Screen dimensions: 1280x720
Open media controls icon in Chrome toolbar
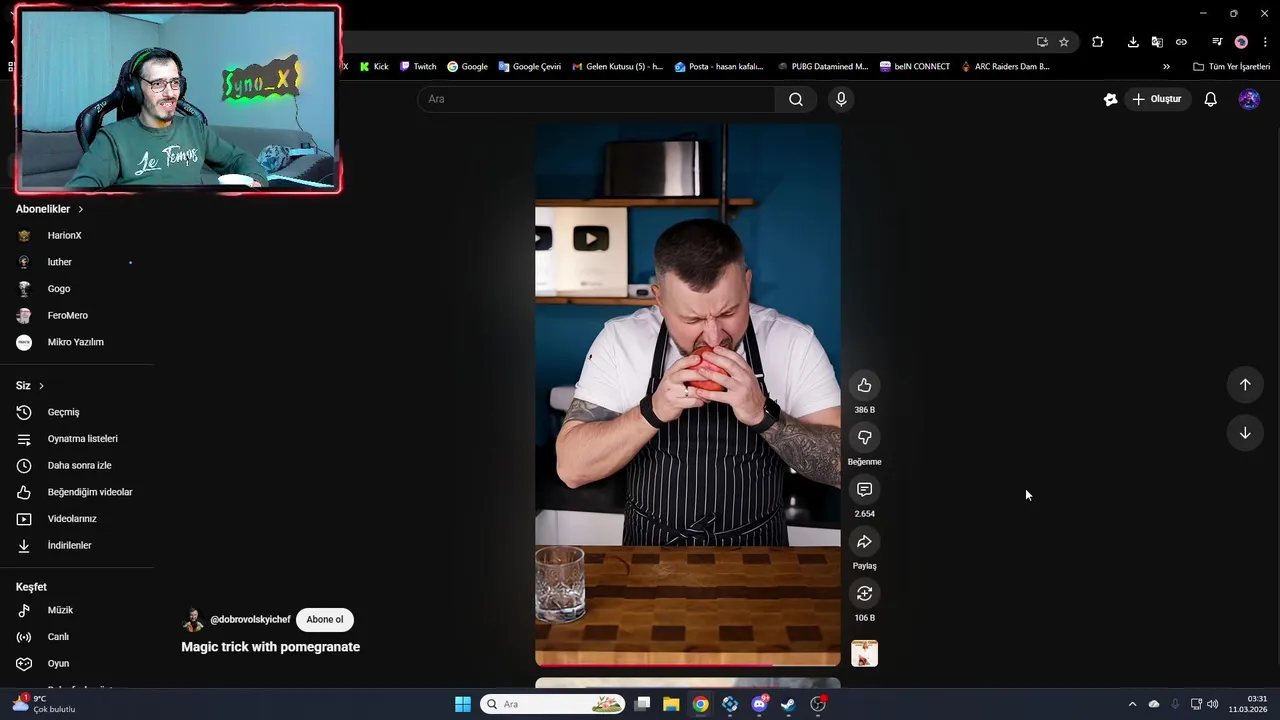click(x=1217, y=42)
